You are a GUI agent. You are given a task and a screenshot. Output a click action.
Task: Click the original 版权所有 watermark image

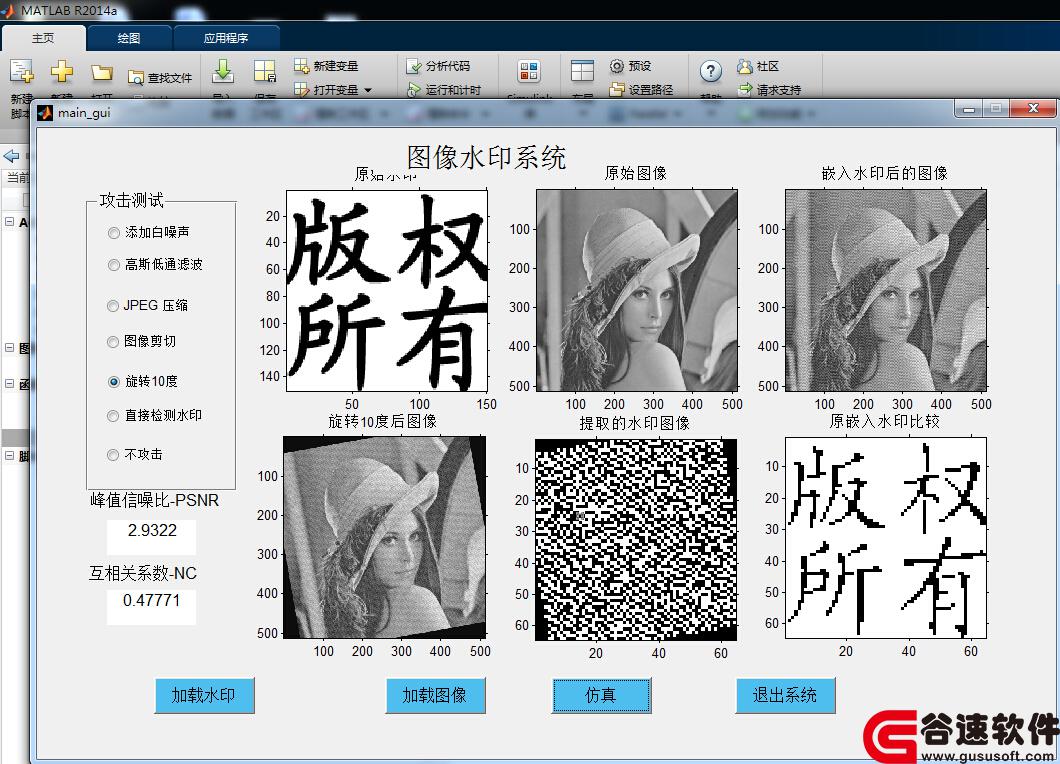pyautogui.click(x=387, y=291)
